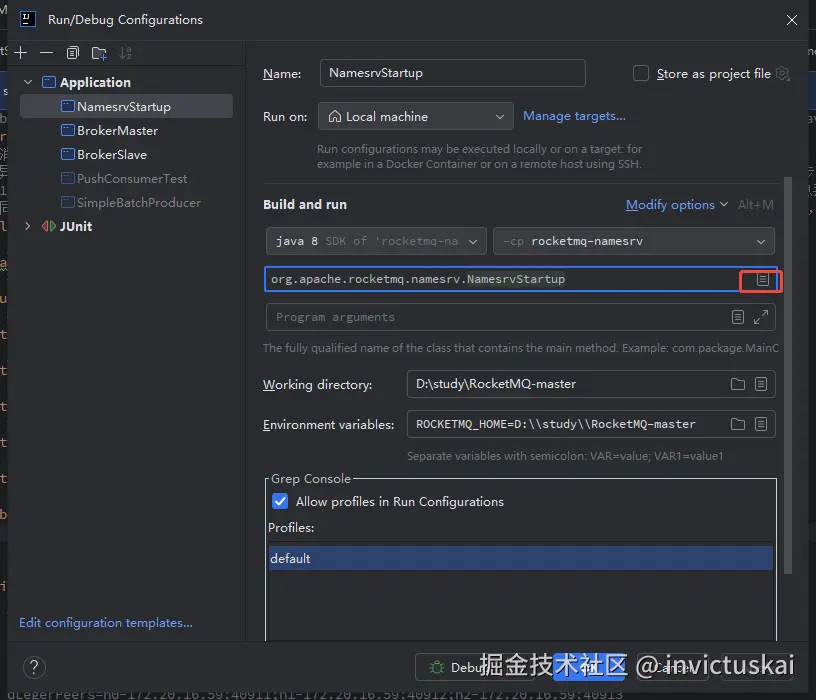Image resolution: width=816 pixels, height=700 pixels.
Task: Click the dialog vertical scrollbar
Action: coord(788,375)
